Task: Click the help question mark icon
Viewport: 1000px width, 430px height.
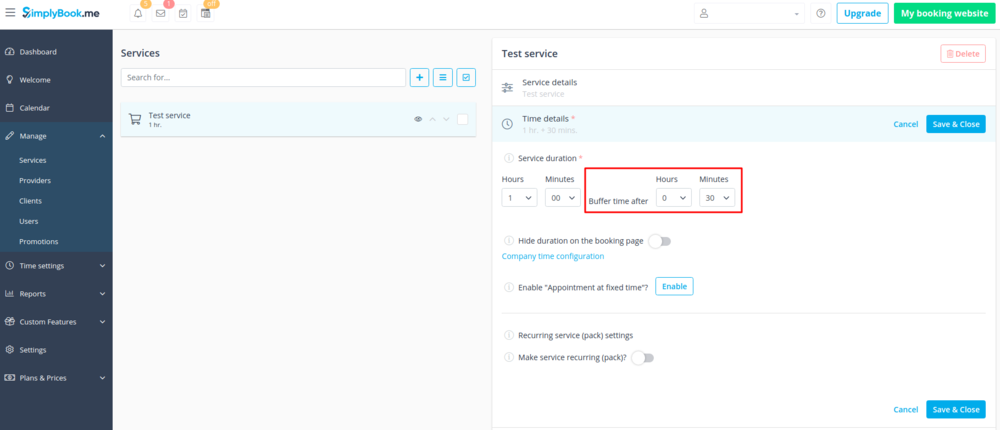Action: coord(821,14)
